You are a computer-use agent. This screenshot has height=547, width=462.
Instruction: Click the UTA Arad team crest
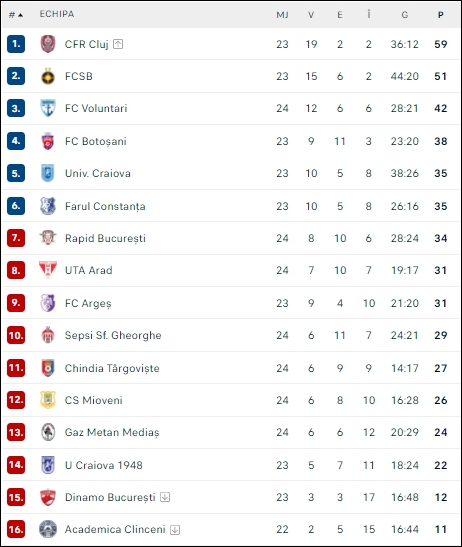(x=48, y=270)
